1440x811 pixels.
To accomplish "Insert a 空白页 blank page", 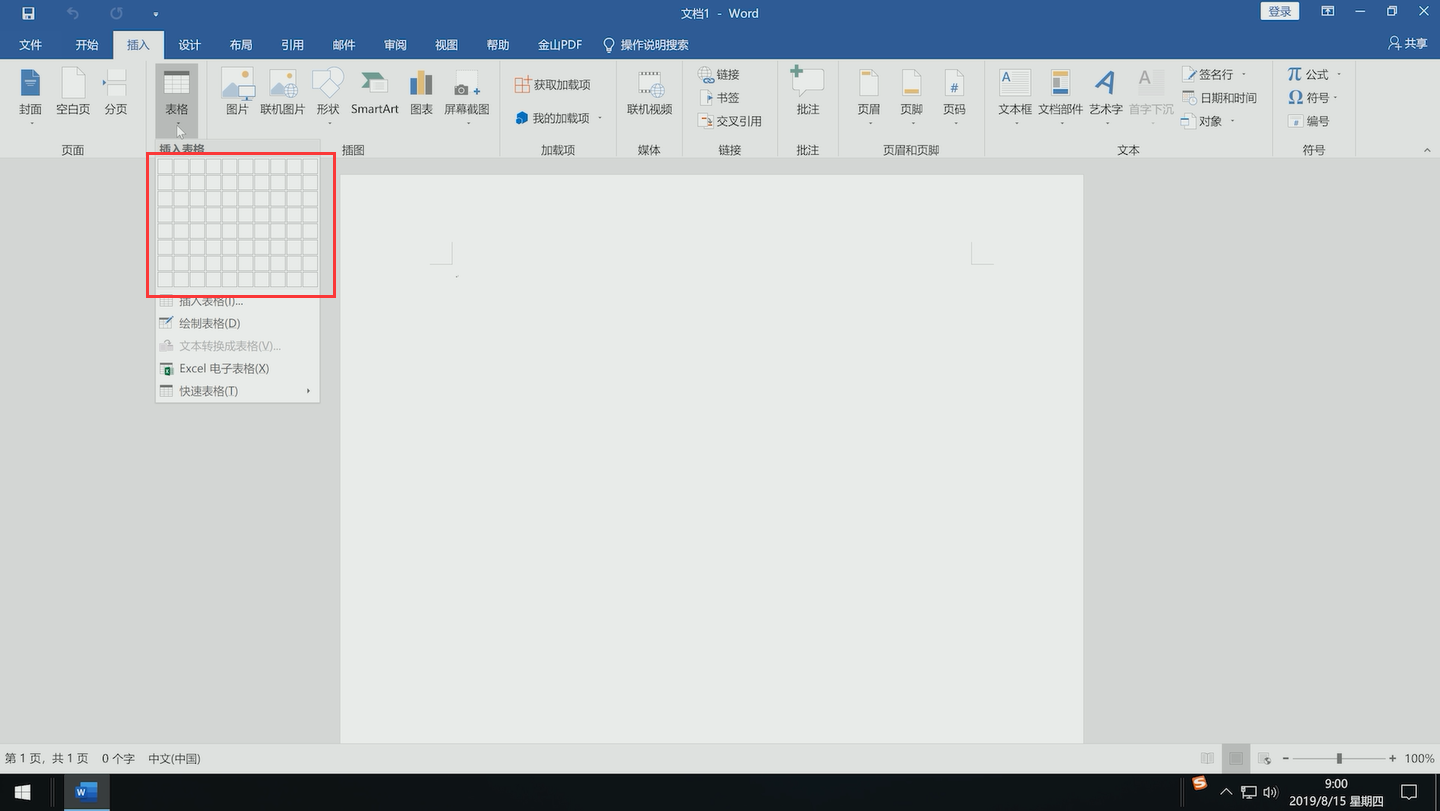I will coord(73,93).
